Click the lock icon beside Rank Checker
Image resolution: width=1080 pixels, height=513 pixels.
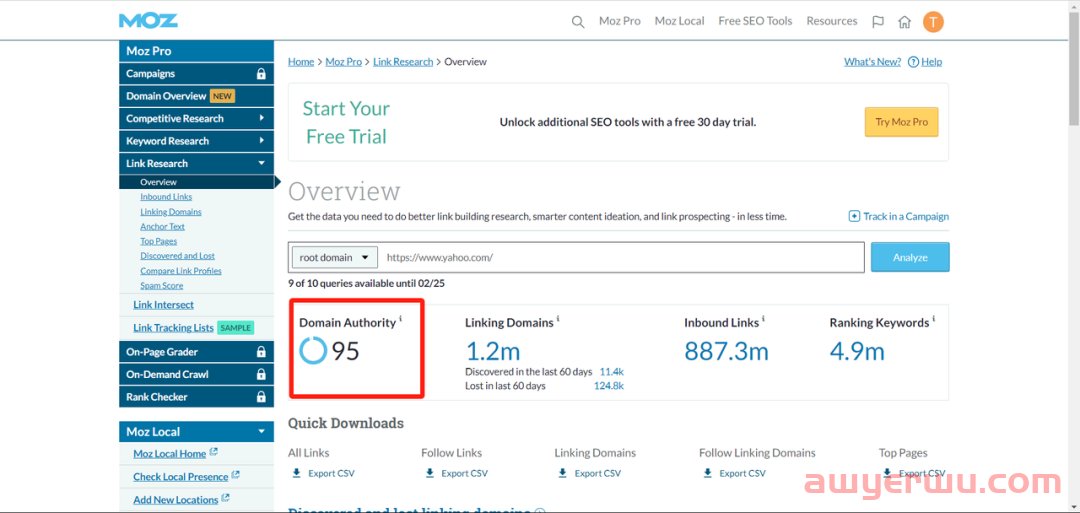click(x=261, y=397)
